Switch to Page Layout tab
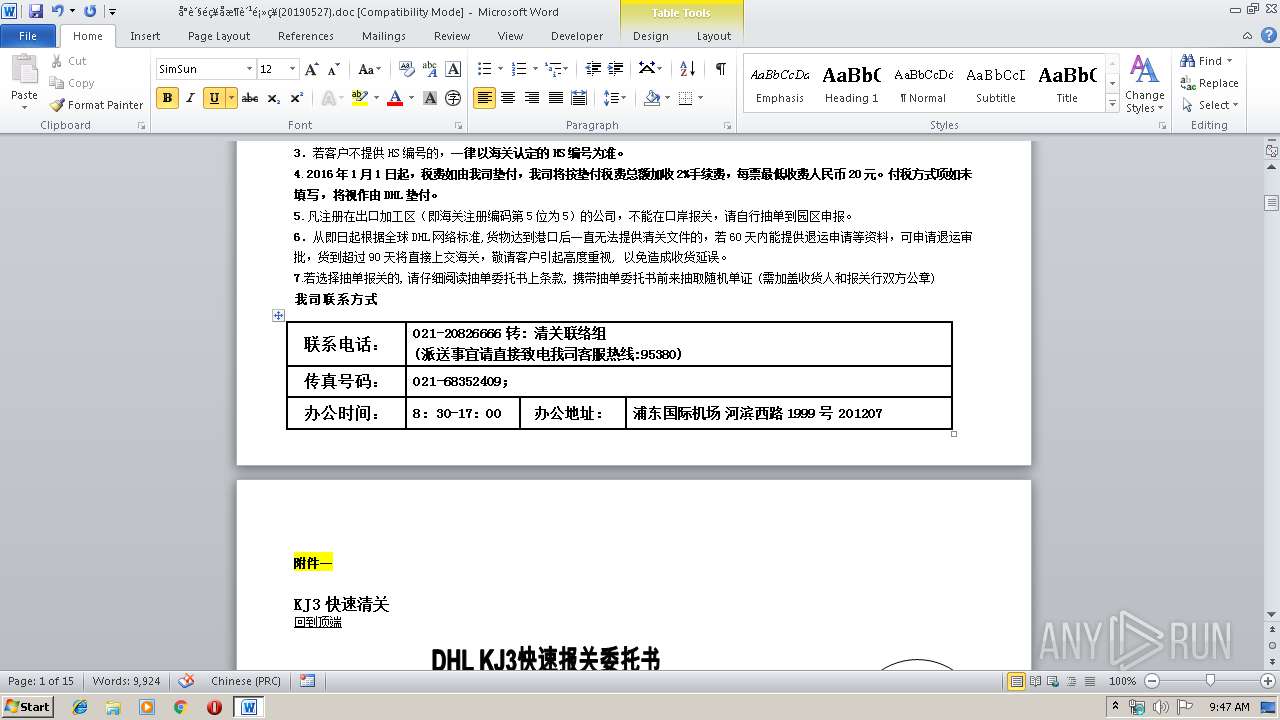The image size is (1280, 720). pyautogui.click(x=219, y=36)
